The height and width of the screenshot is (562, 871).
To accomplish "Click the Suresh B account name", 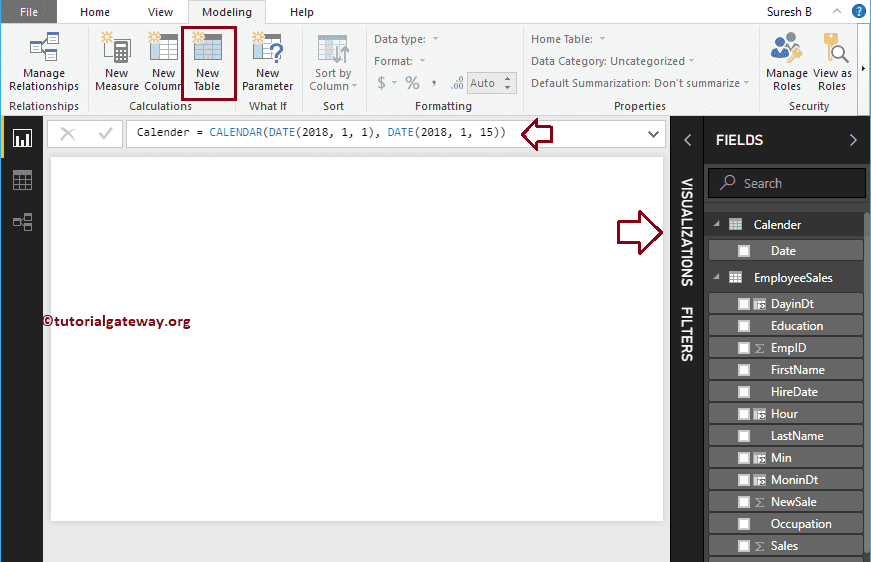I will (x=789, y=12).
